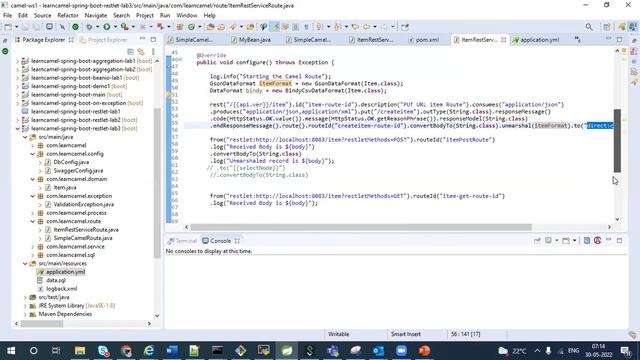Open the Refactor menu
This screenshot has width=640, height=360.
click(68, 15)
